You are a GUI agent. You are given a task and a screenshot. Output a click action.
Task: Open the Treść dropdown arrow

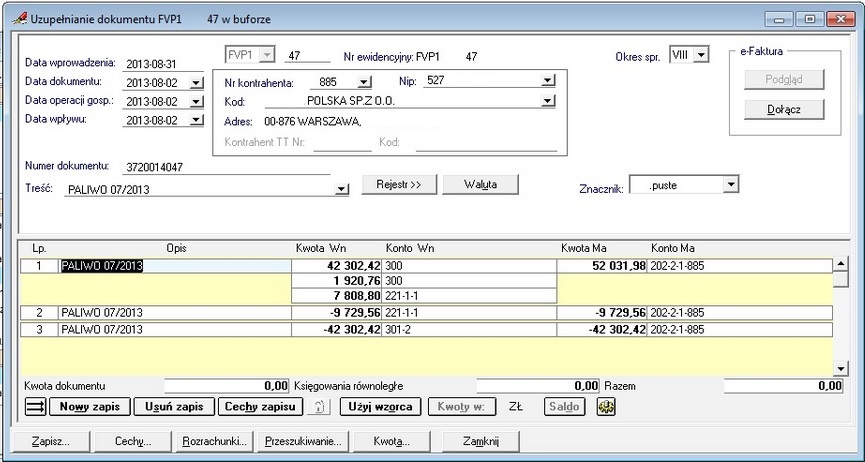[x=342, y=190]
